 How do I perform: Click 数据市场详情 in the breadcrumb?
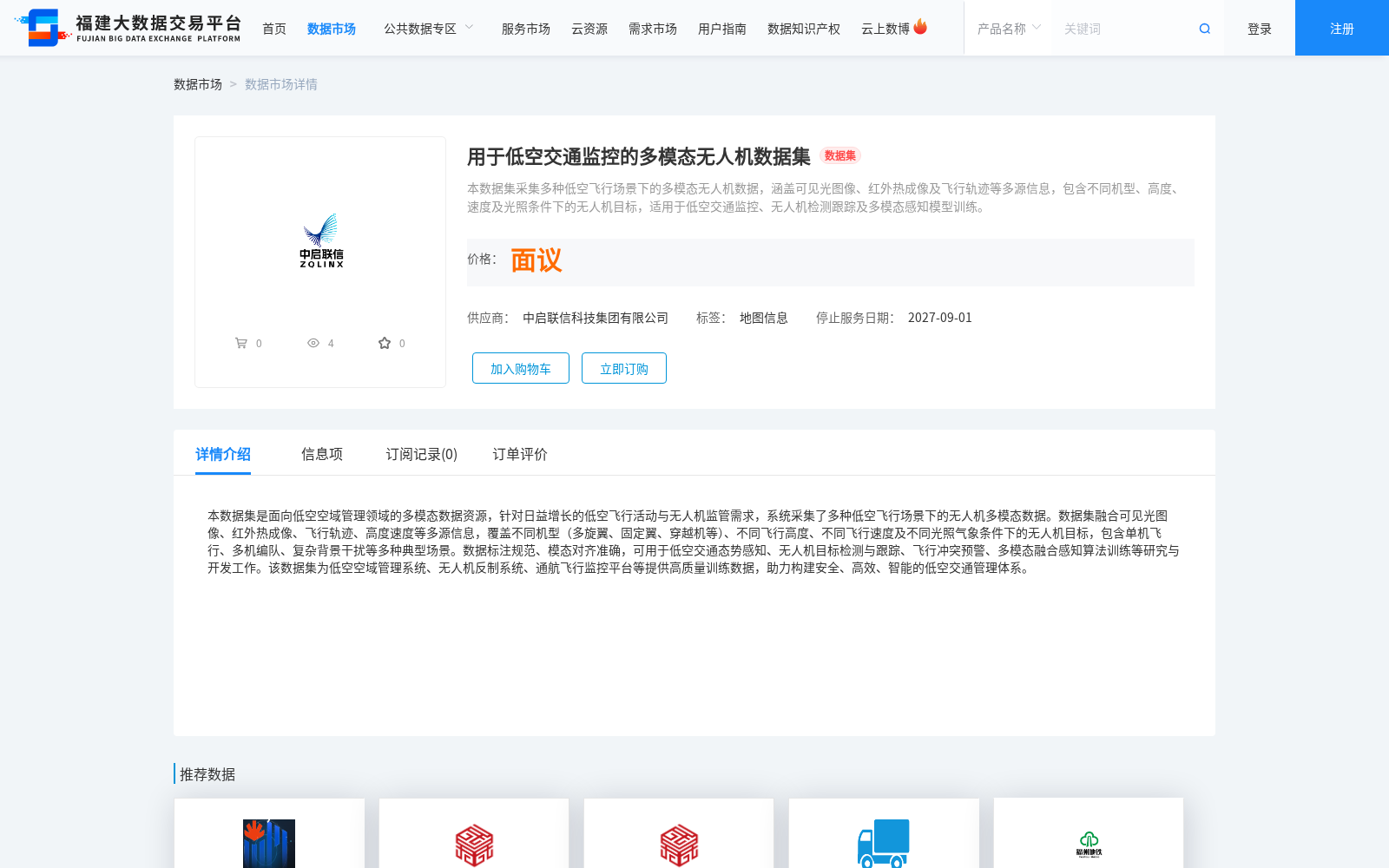coord(281,84)
